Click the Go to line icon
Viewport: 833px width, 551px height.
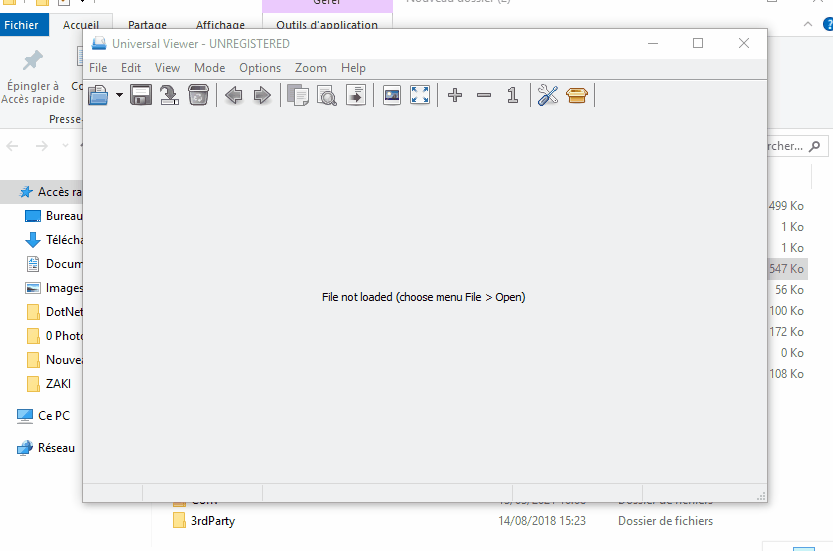tap(355, 96)
